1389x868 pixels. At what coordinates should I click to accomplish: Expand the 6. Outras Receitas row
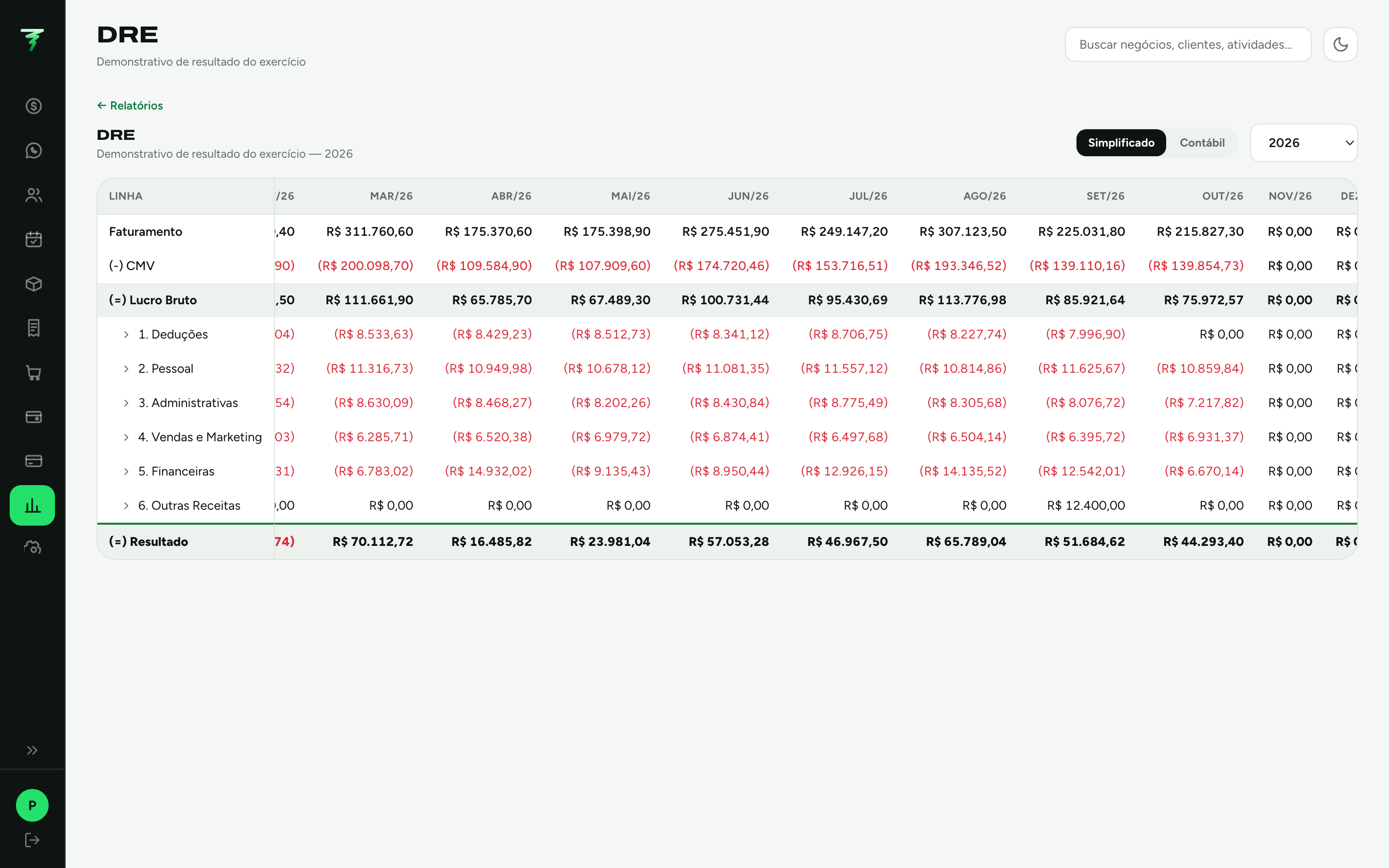pos(126,506)
